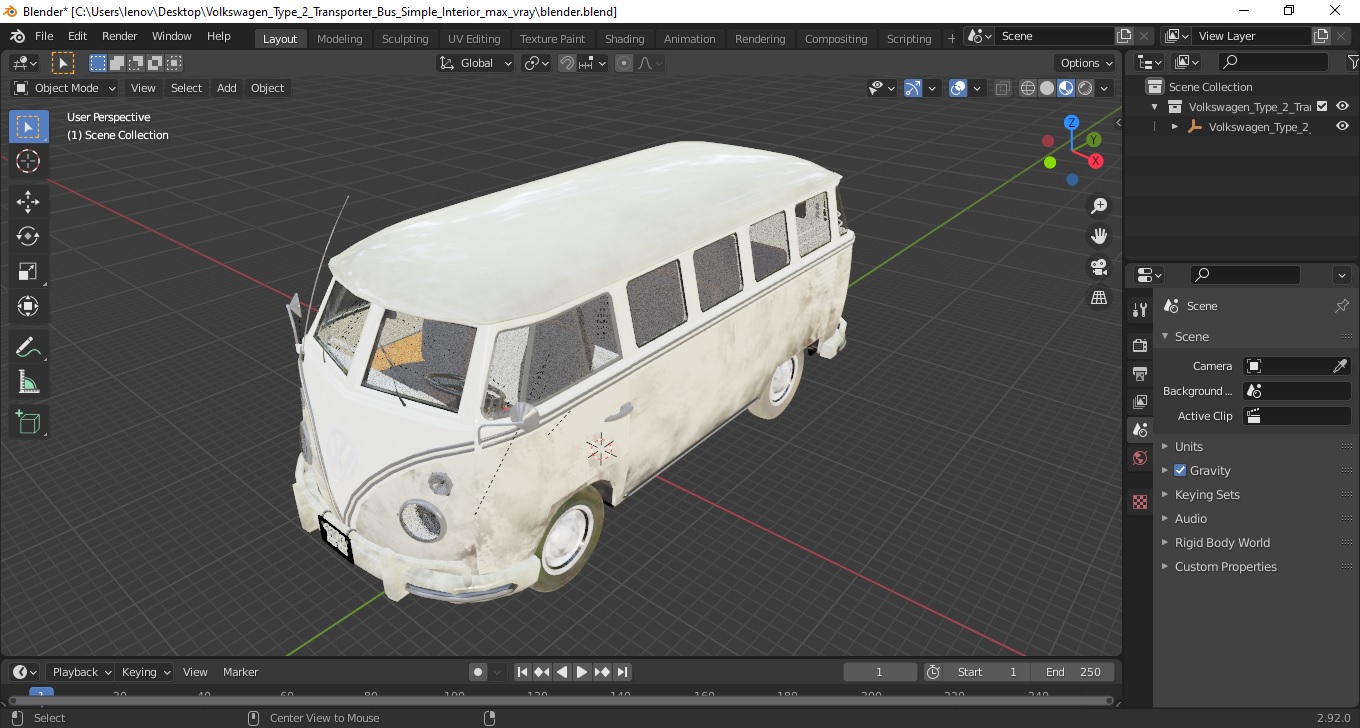Expand the Rigid Body World panel
The image size is (1360, 728).
click(1221, 542)
